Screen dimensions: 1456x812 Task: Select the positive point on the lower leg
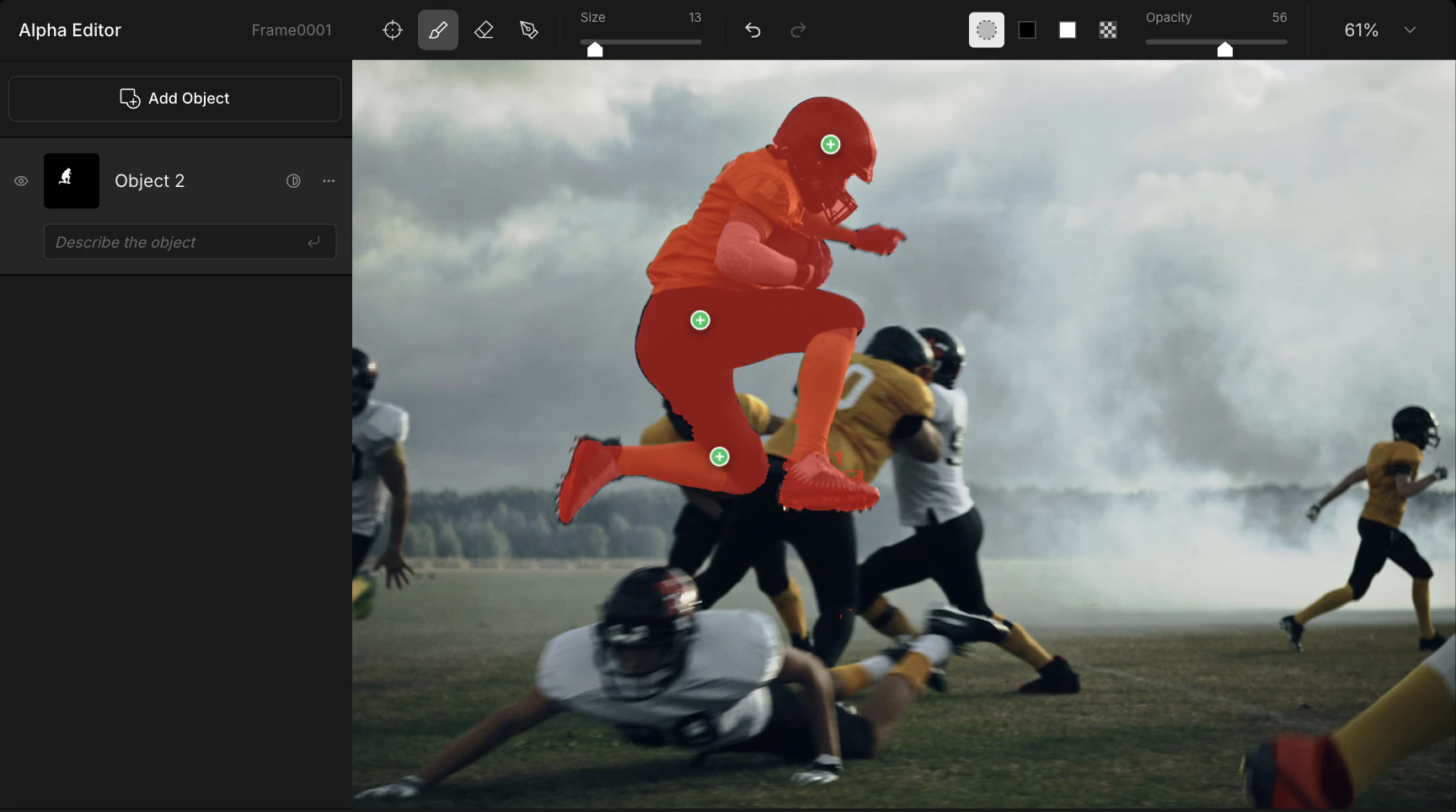720,457
